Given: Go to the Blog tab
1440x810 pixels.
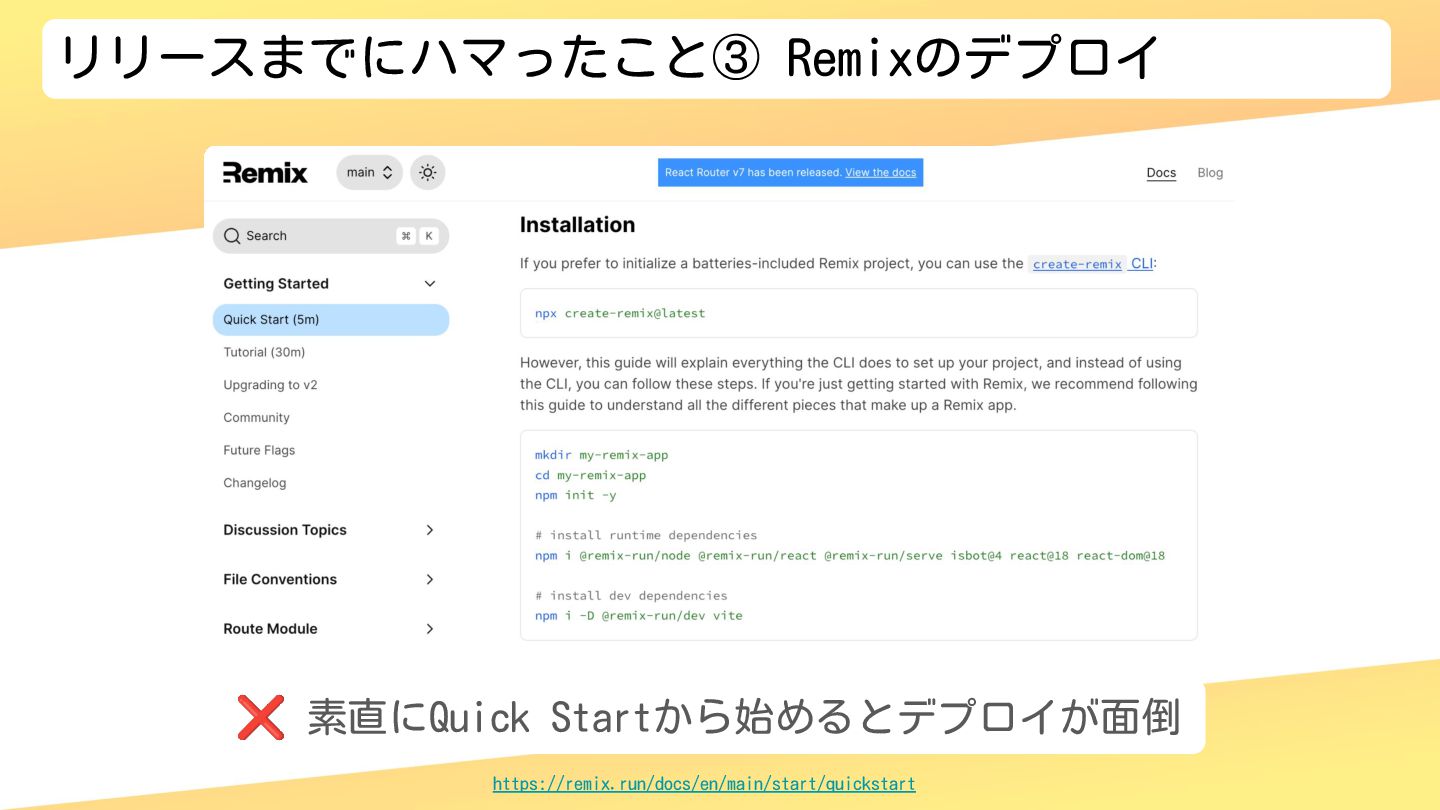Looking at the screenshot, I should pos(1210,173).
